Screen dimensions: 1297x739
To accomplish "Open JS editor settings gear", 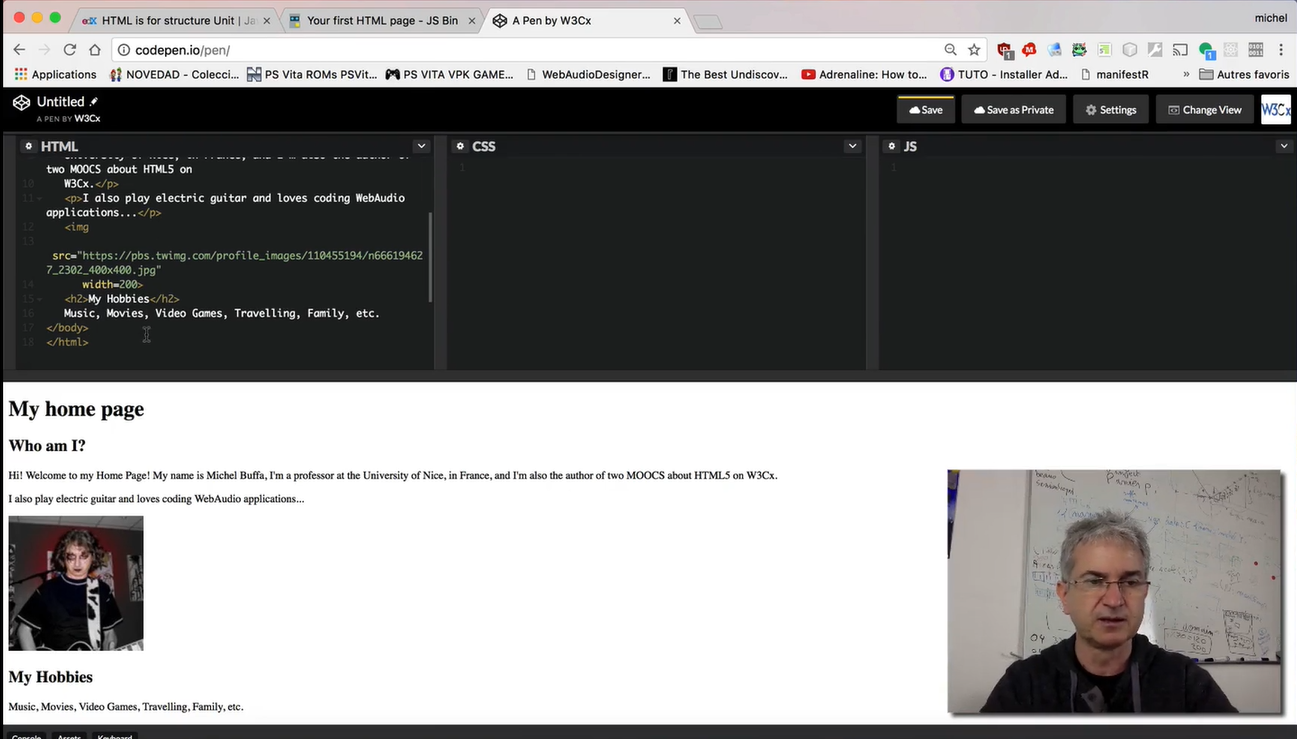I will [x=892, y=146].
